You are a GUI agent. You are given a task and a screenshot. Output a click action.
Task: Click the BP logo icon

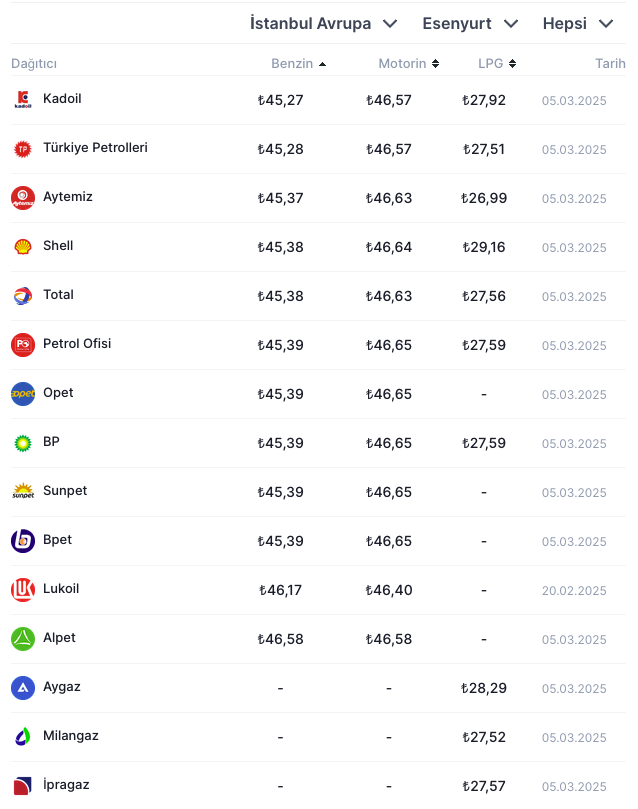(23, 443)
